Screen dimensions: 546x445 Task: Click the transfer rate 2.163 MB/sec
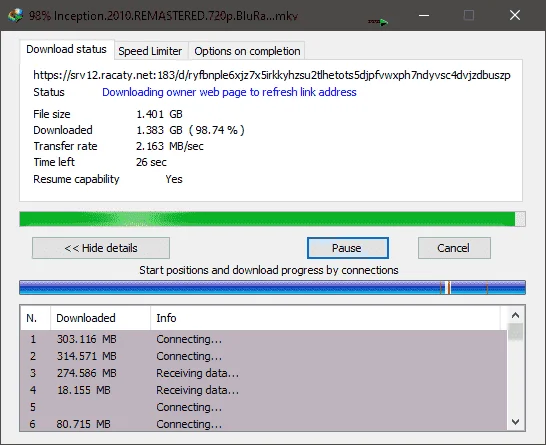[170, 146]
